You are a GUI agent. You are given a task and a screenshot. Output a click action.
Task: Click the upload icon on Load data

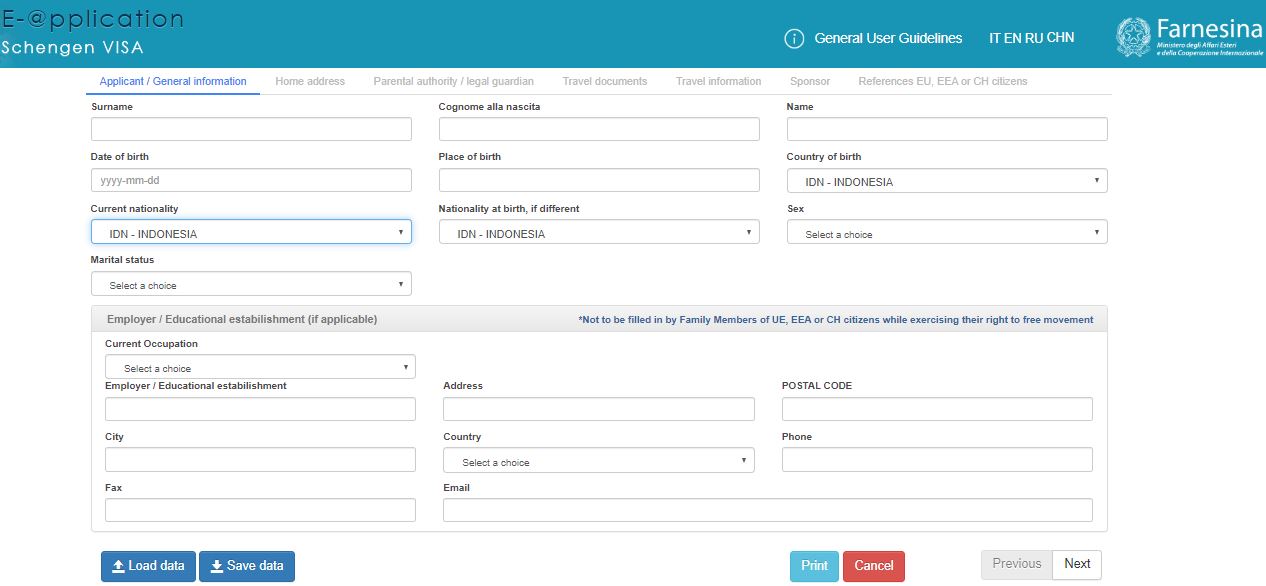118,566
